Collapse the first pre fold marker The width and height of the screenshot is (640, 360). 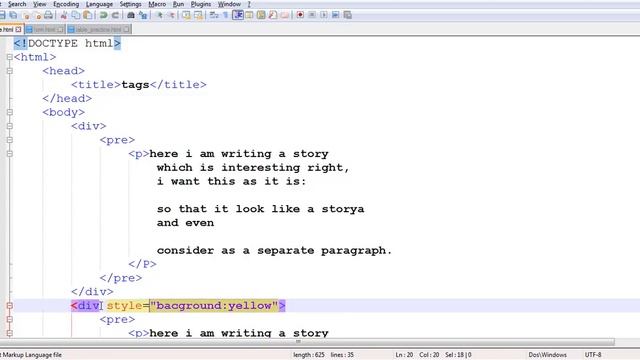coord(9,140)
